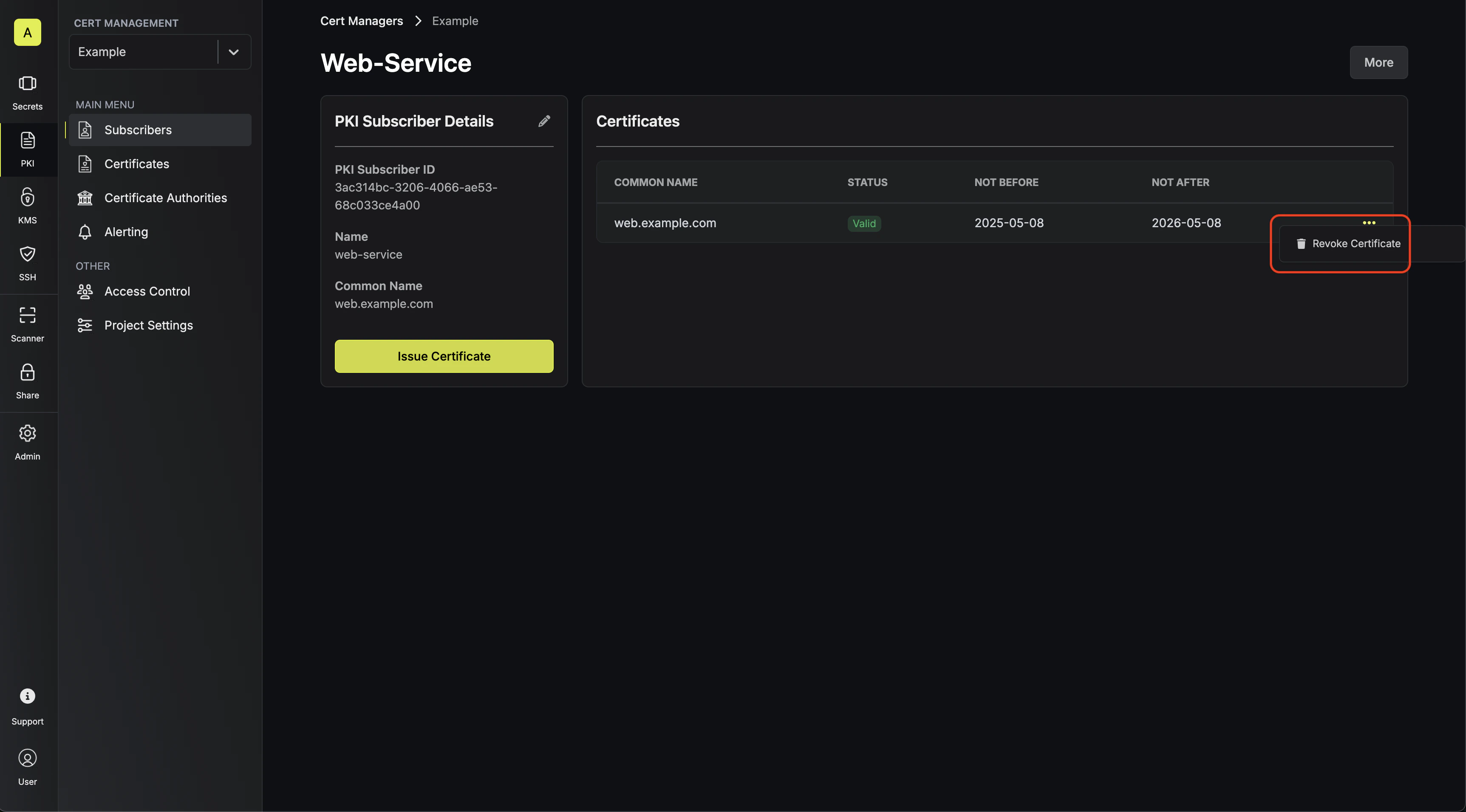Click the Web-Service page title
Viewport: 1466px width, 812px height.
[396, 62]
